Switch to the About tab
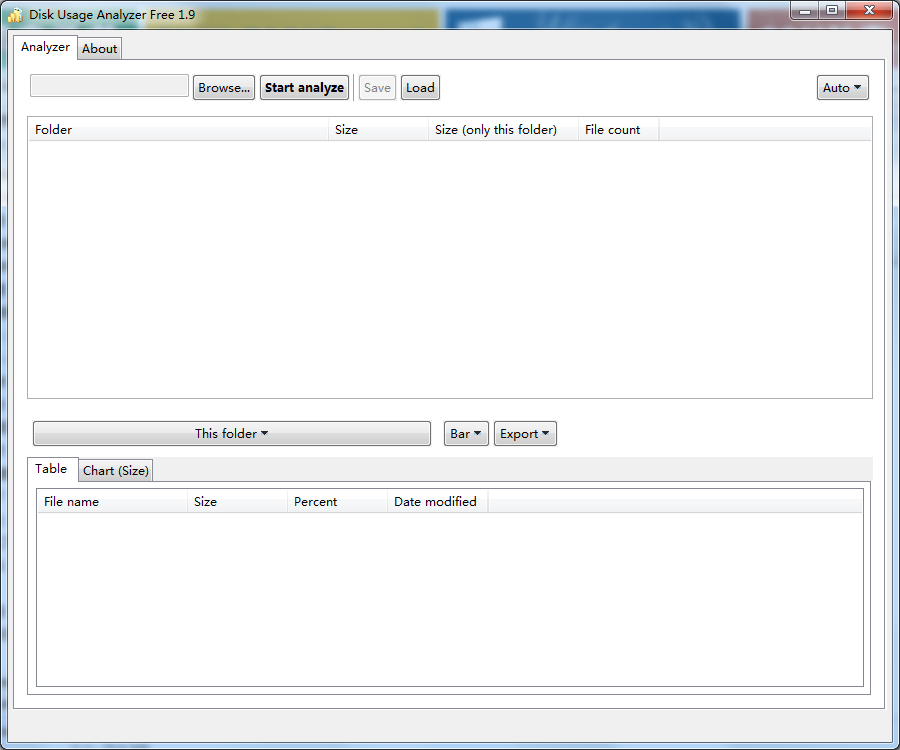This screenshot has width=900, height=750. tap(99, 49)
